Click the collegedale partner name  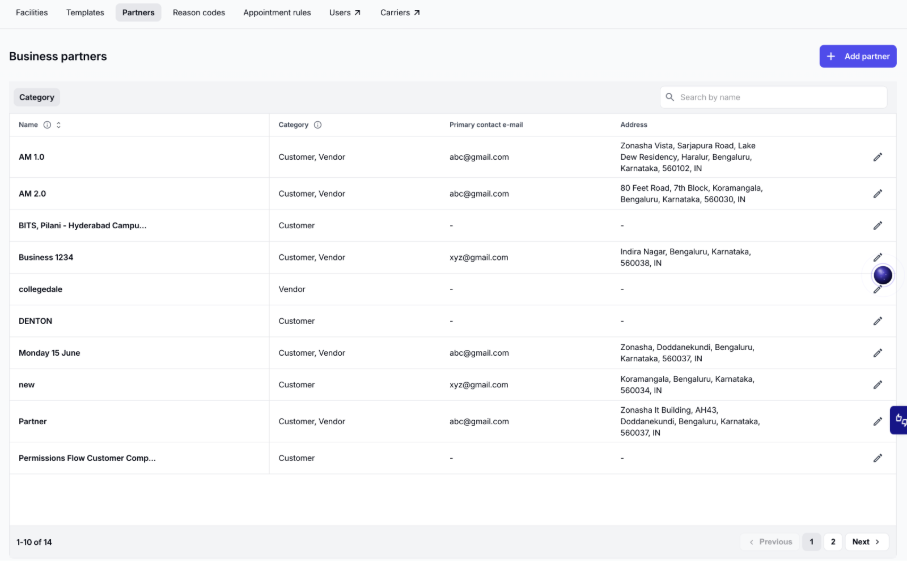[40, 289]
